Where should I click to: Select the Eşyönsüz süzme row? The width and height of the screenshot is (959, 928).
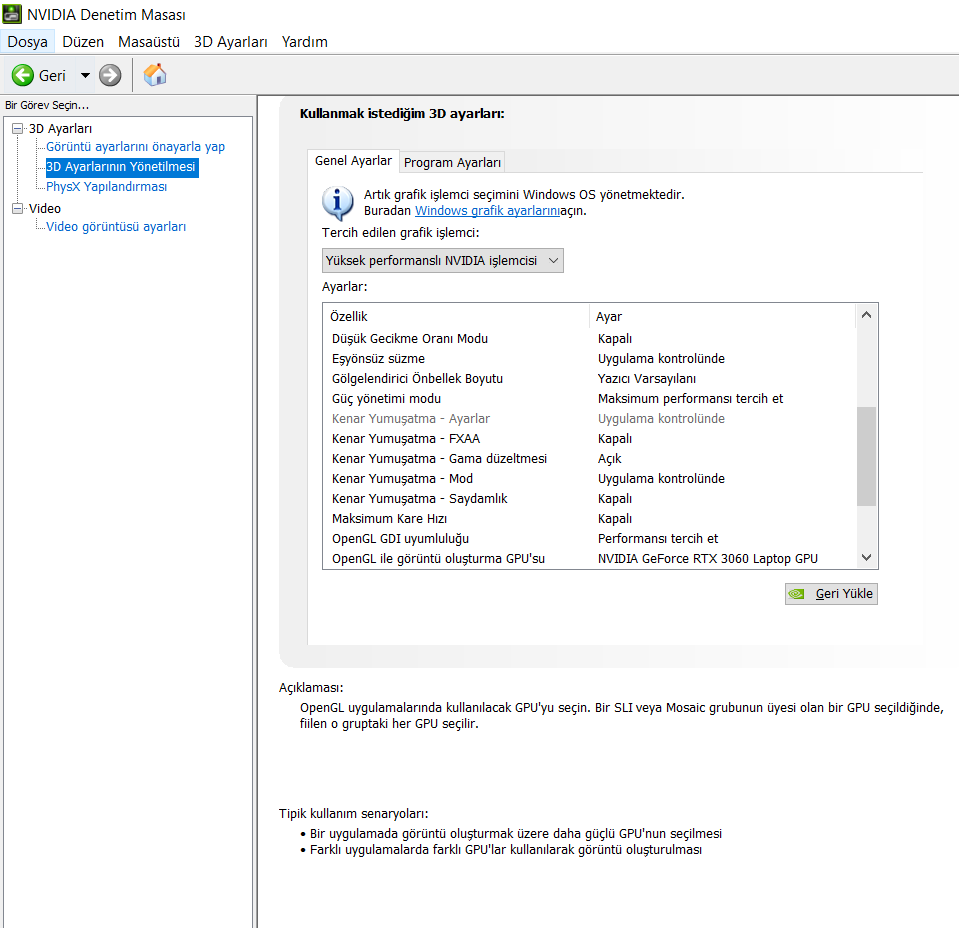588,358
